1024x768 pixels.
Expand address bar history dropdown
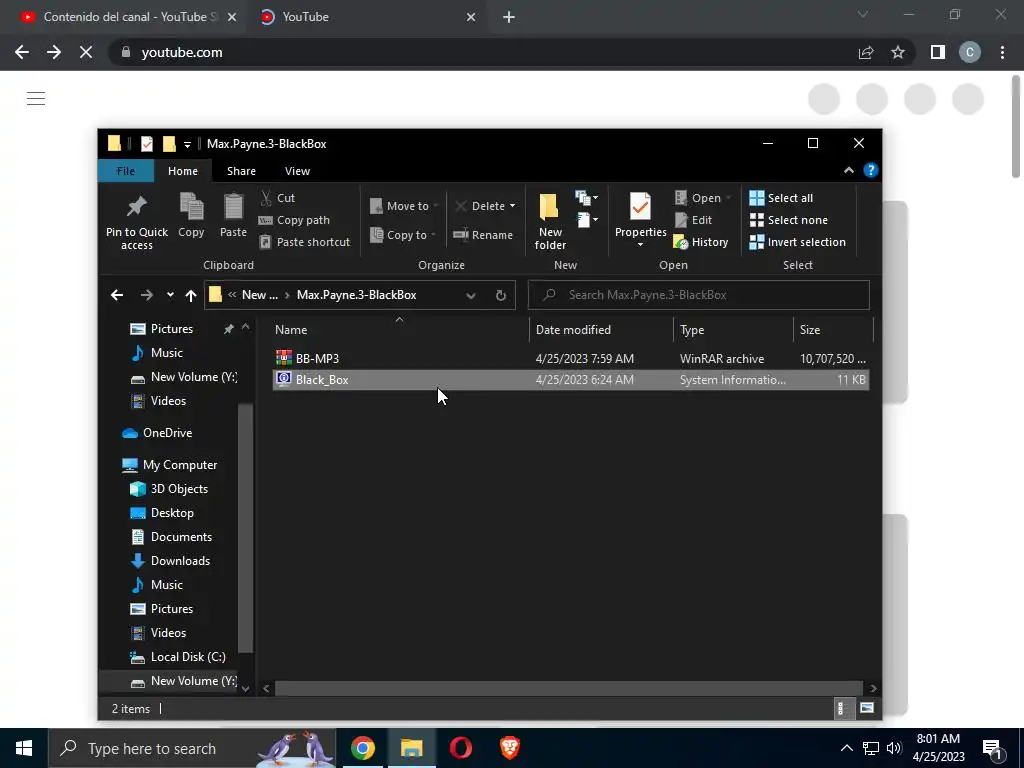click(471, 295)
